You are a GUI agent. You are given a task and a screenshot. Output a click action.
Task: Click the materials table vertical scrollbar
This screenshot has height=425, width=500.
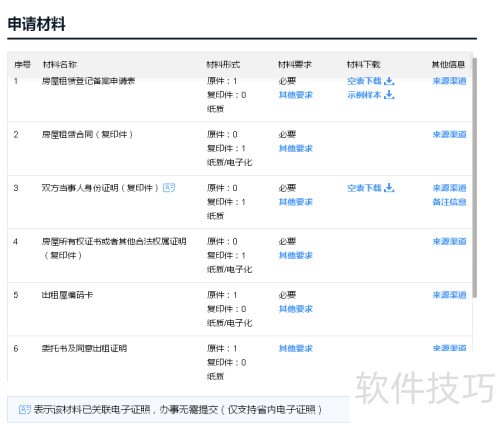click(x=475, y=178)
